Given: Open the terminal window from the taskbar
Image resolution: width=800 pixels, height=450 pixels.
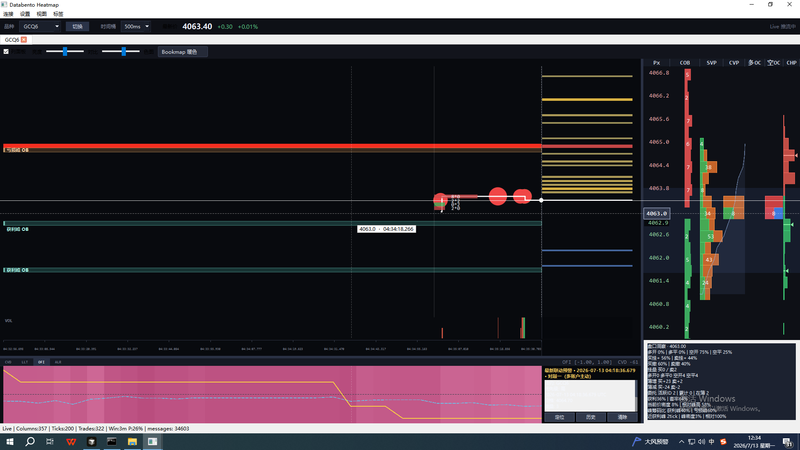Looking at the screenshot, I should point(112,441).
